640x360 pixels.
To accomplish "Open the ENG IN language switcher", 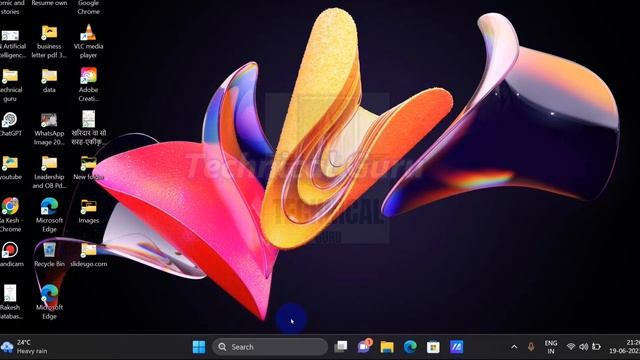I will (x=551, y=347).
